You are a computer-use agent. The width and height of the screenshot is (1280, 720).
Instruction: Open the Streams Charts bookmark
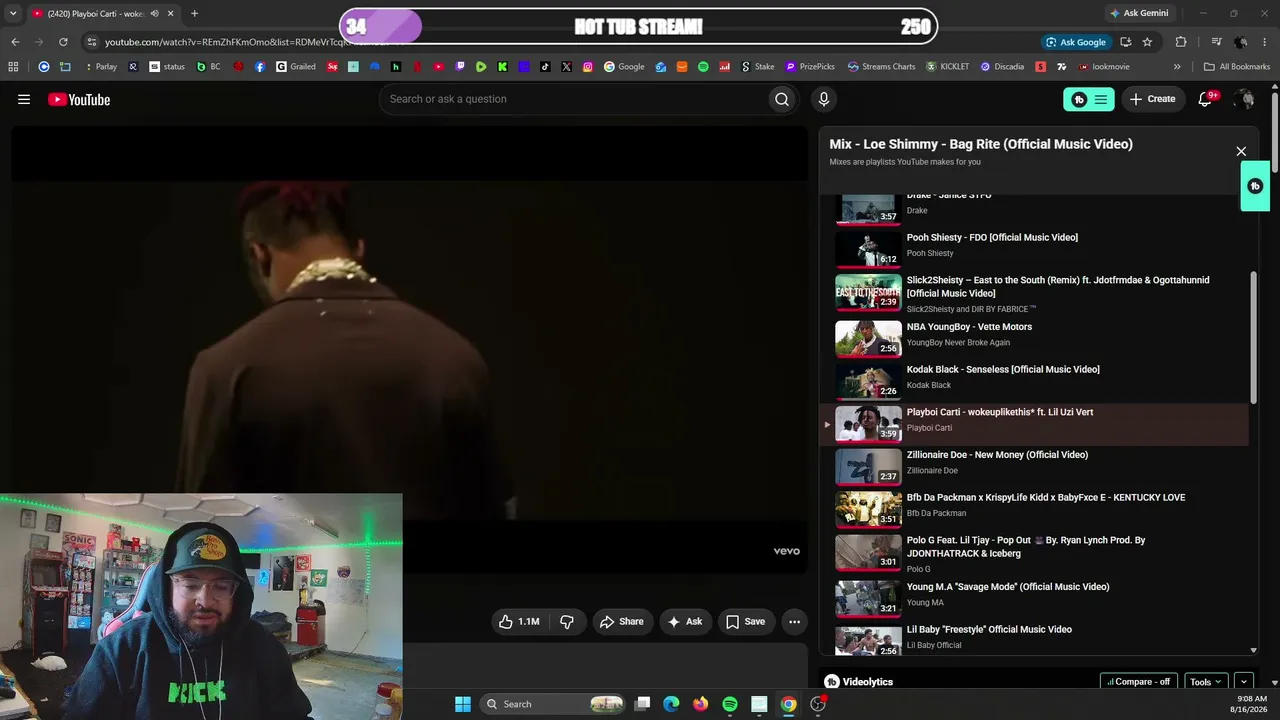pos(881,67)
